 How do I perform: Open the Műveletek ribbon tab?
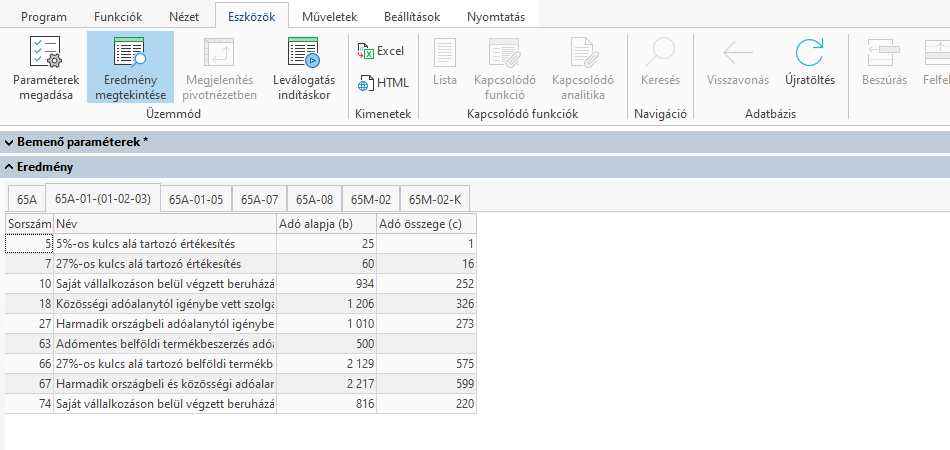330,17
